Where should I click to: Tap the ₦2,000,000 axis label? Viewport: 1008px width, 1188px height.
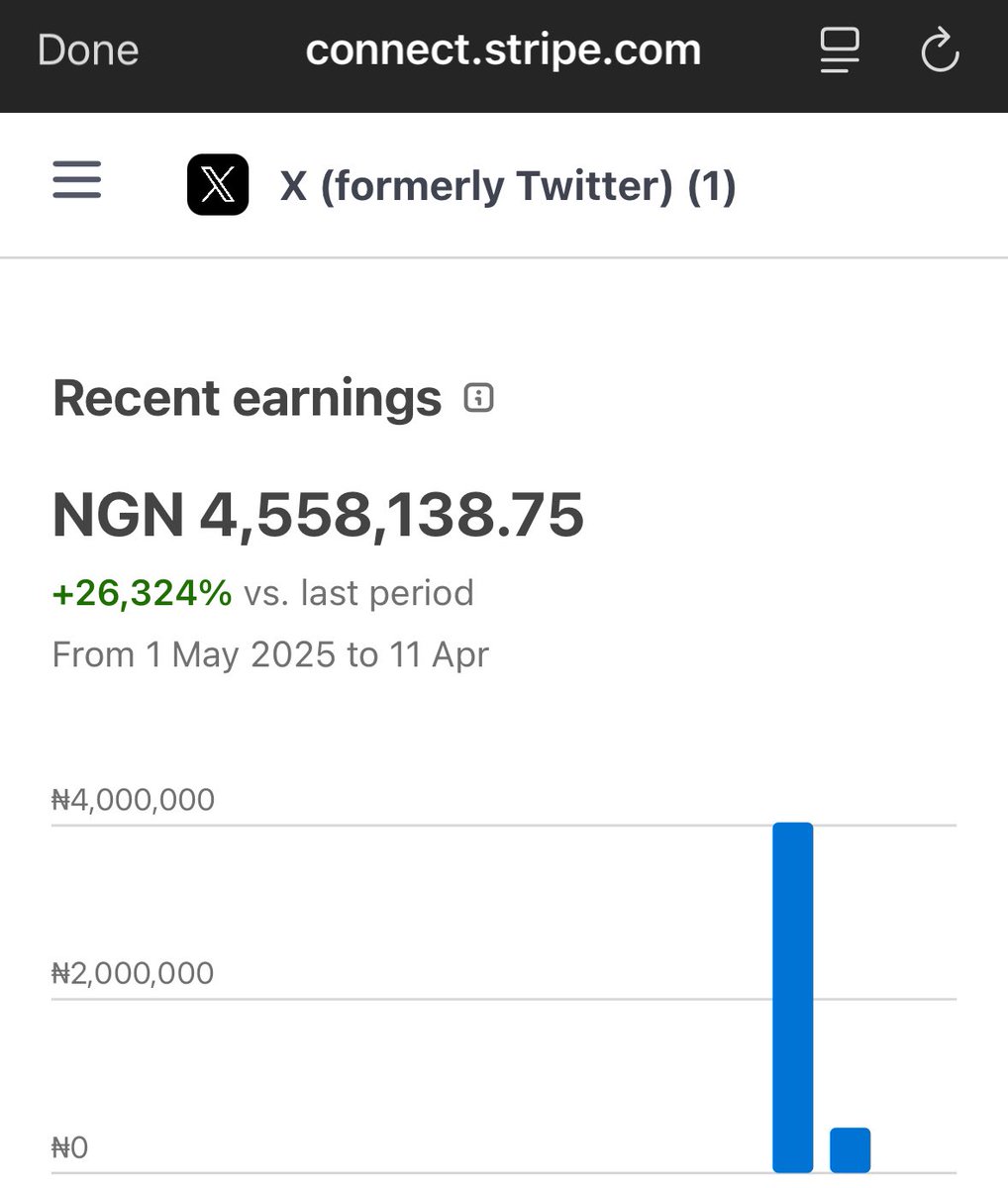pyautogui.click(x=133, y=973)
